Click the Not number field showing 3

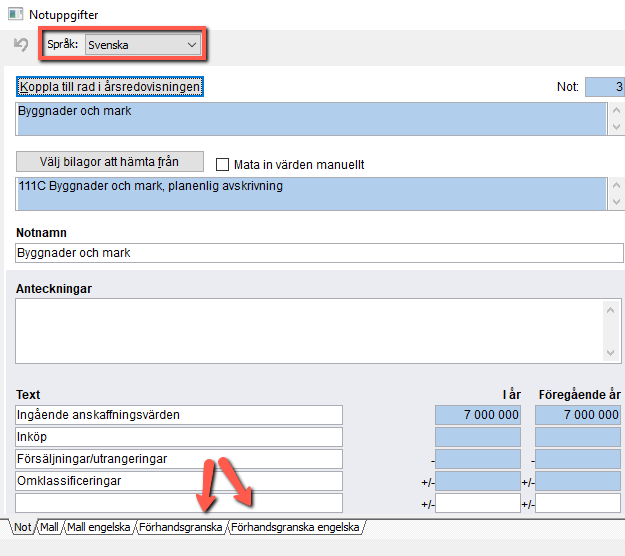pos(605,86)
